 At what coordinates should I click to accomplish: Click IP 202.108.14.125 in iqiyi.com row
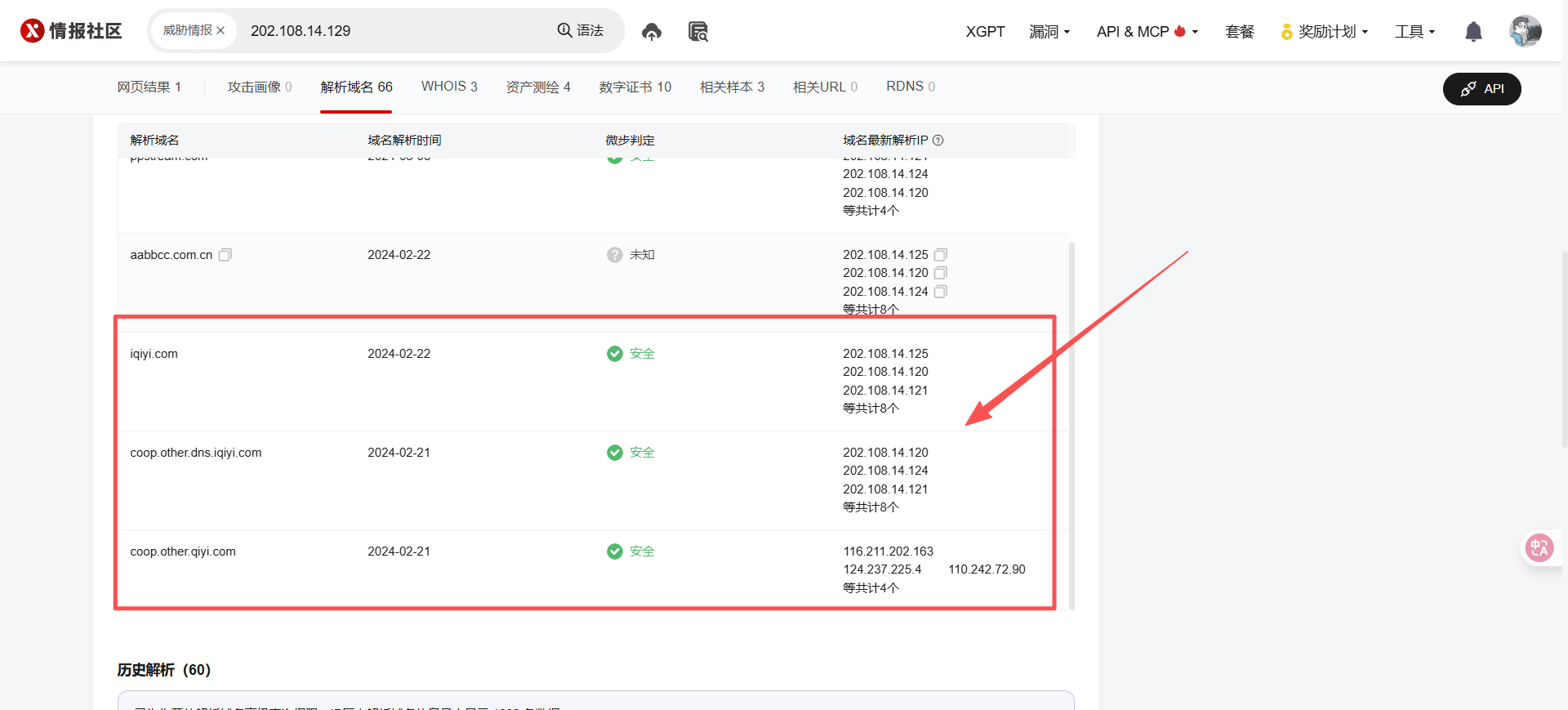pyautogui.click(x=885, y=354)
